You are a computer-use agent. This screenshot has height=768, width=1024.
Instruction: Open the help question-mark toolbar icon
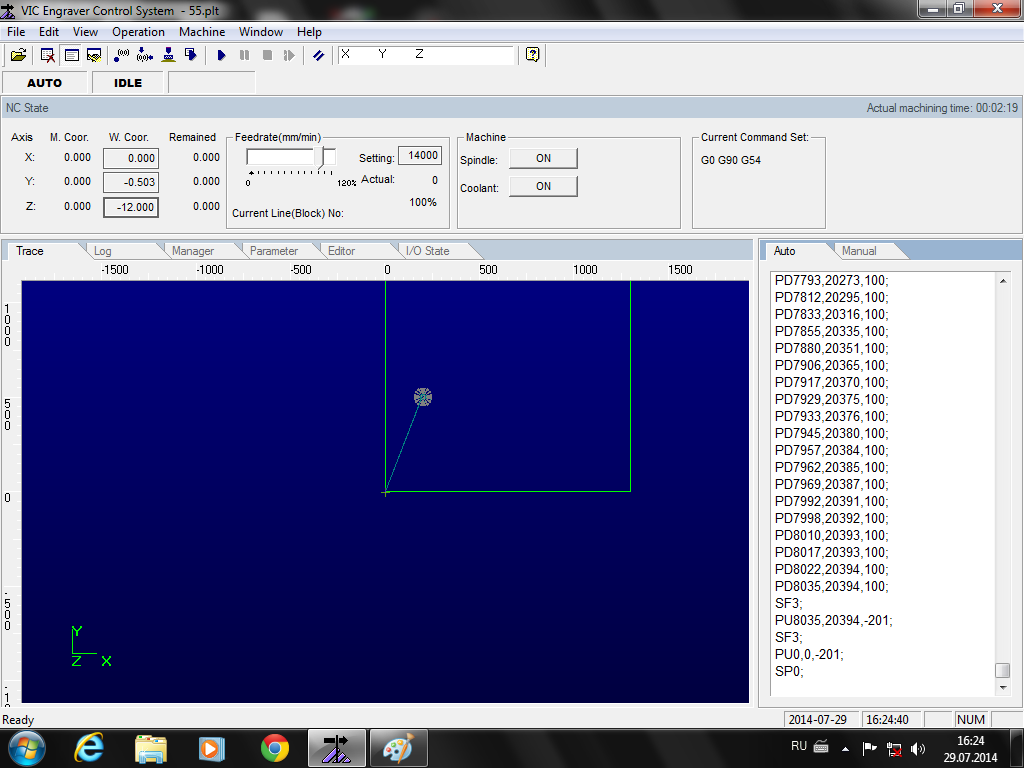(x=533, y=55)
